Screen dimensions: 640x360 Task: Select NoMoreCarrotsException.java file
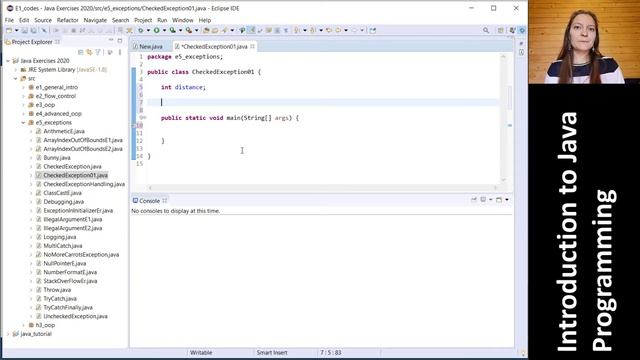click(x=81, y=255)
